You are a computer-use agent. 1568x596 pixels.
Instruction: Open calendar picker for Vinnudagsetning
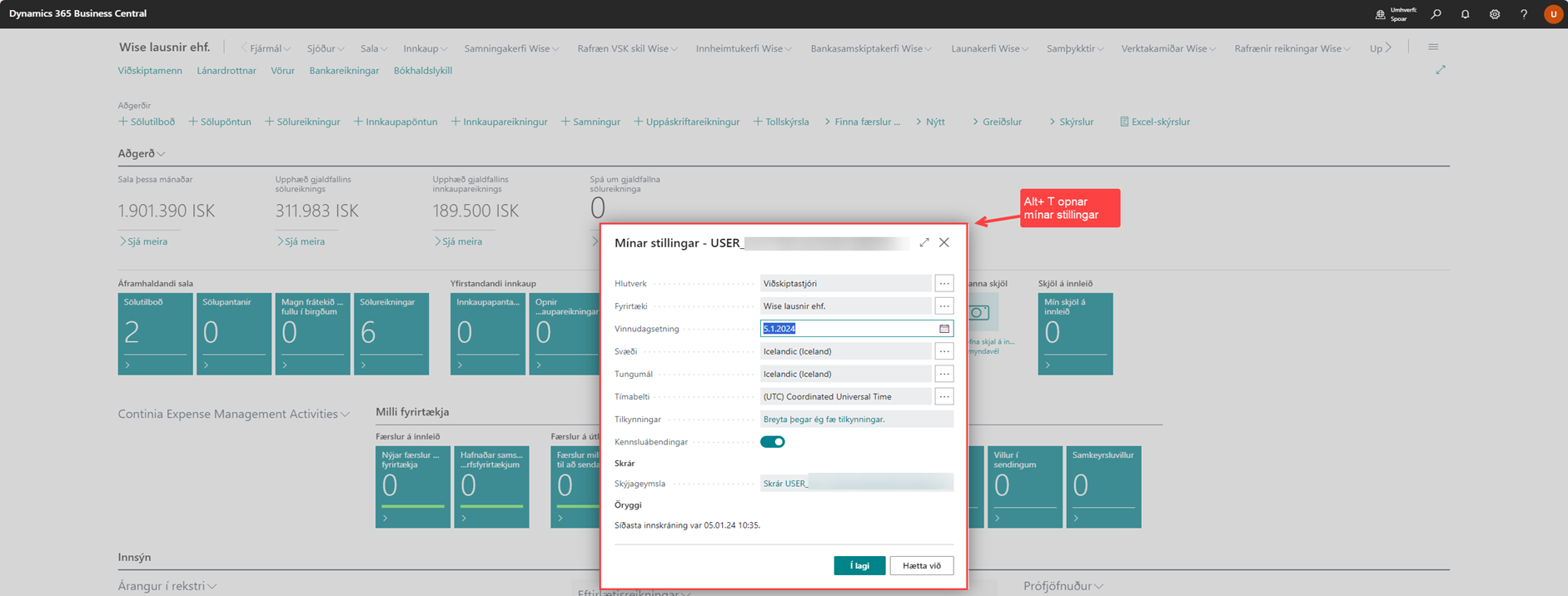[x=944, y=329]
